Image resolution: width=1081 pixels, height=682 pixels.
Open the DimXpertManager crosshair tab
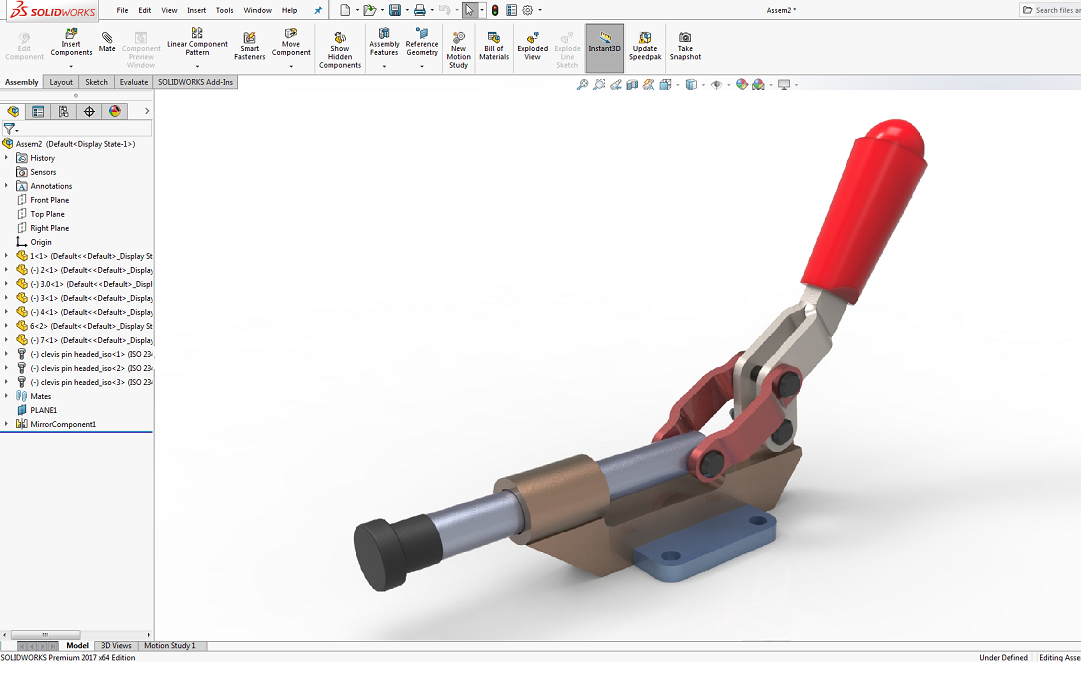pos(89,111)
